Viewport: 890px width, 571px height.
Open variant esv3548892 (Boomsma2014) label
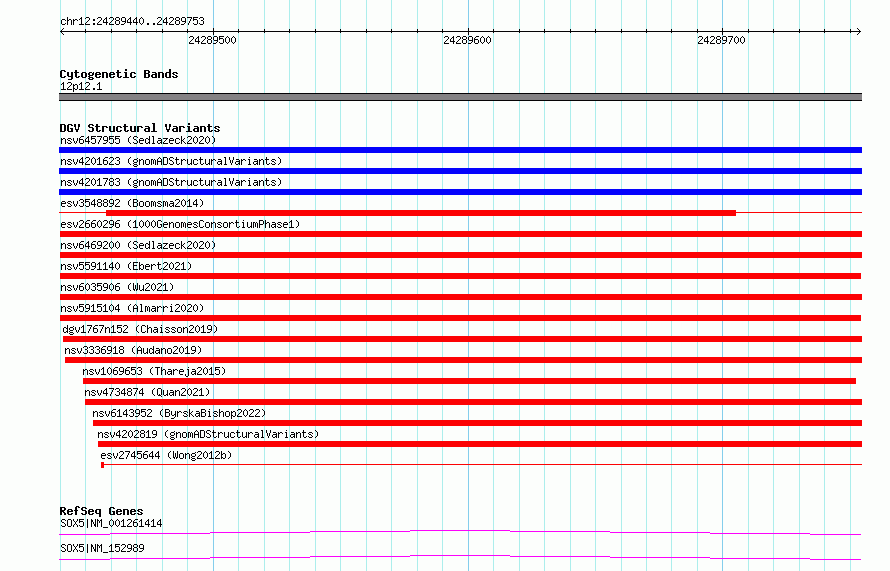click(x=132, y=203)
